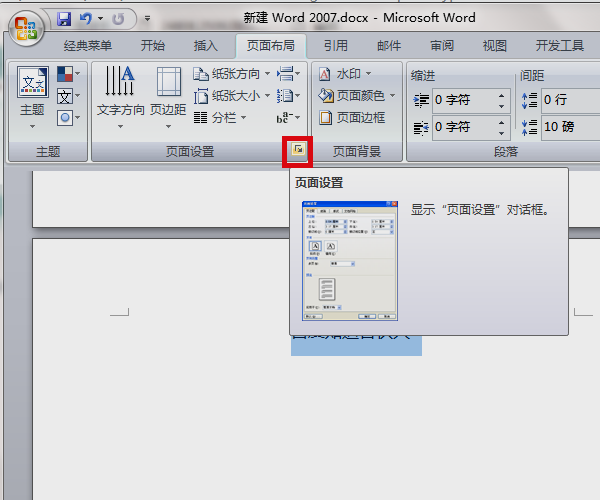Click the right indent icon beside the second 0 字符 field
Image resolution: width=600 pixels, height=500 pixels.
421,128
